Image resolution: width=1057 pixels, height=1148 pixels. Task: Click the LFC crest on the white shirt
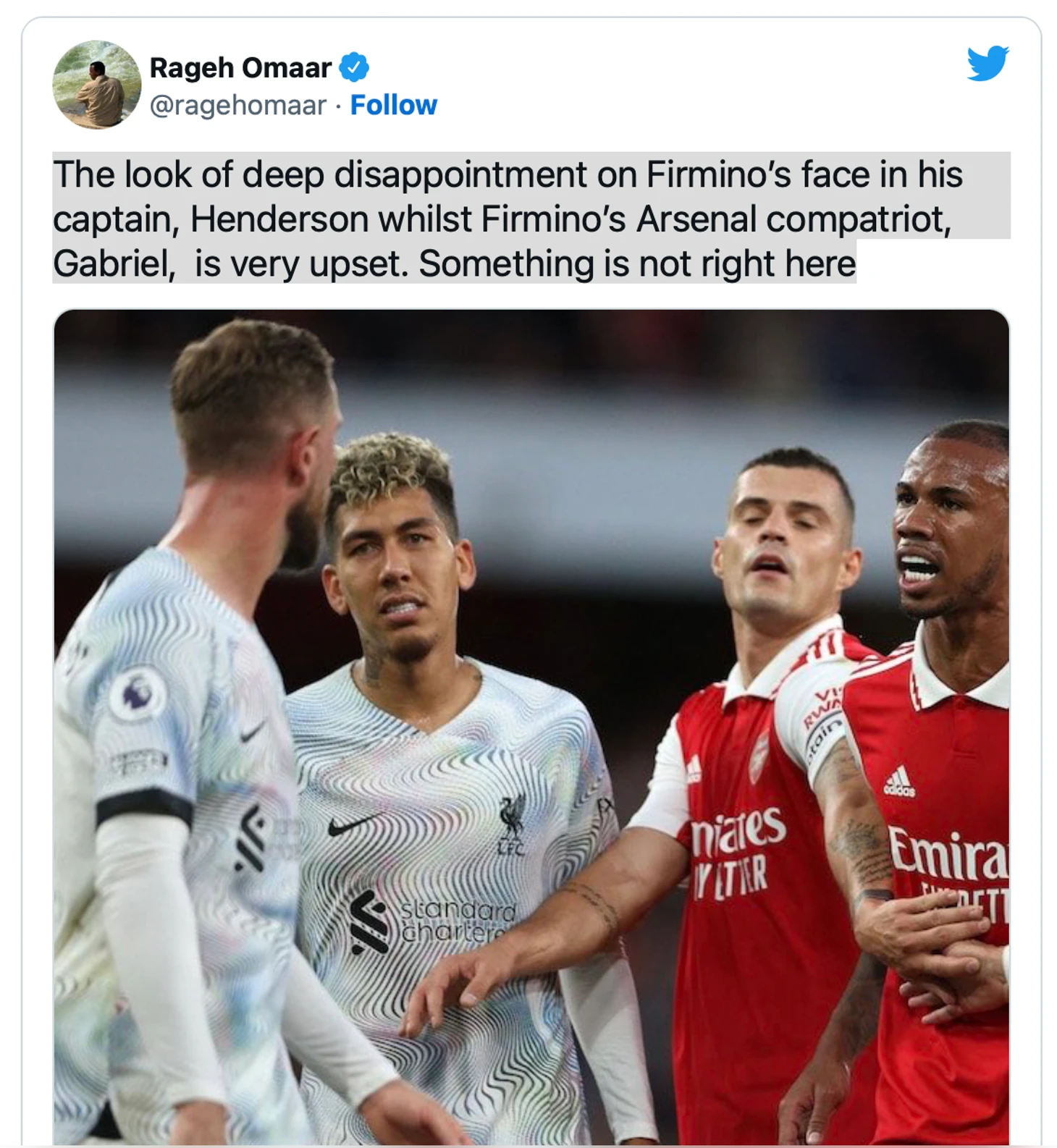tap(513, 824)
